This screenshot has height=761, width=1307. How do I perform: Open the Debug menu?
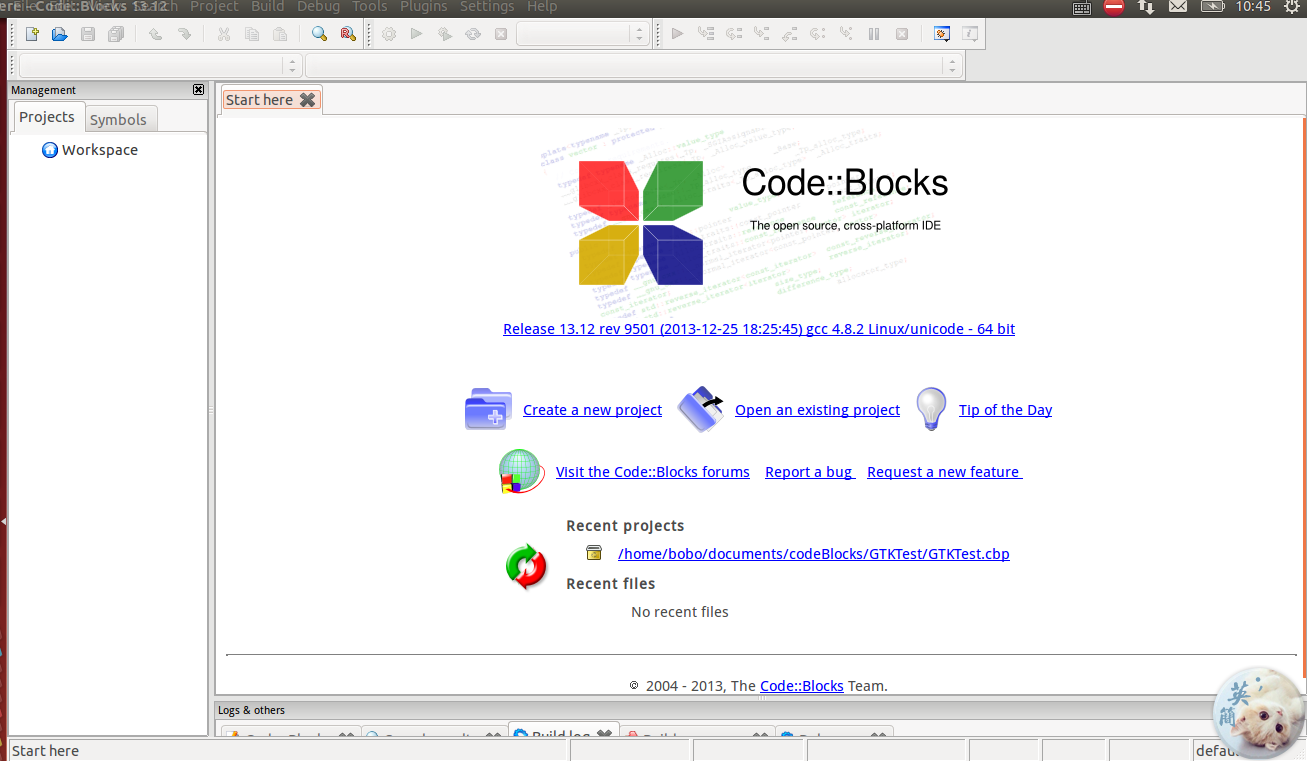click(319, 7)
